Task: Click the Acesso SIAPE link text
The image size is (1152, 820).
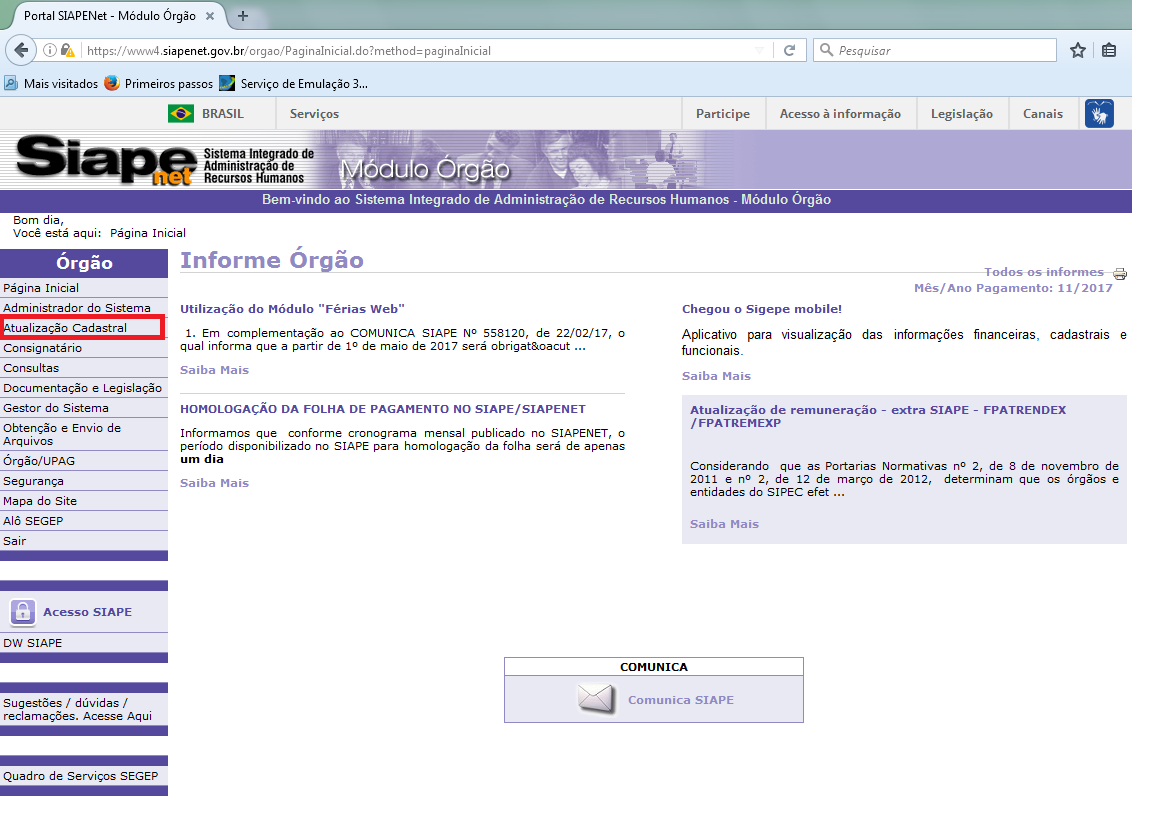Action: point(87,612)
